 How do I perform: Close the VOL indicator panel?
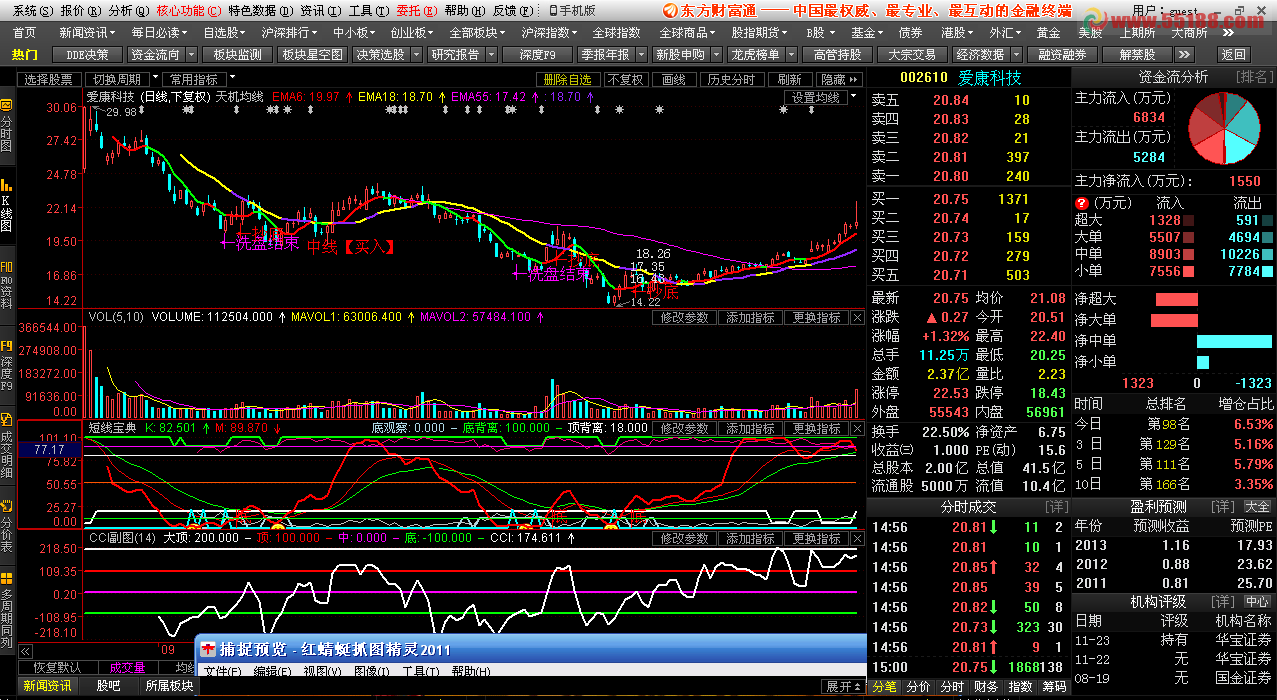point(857,318)
